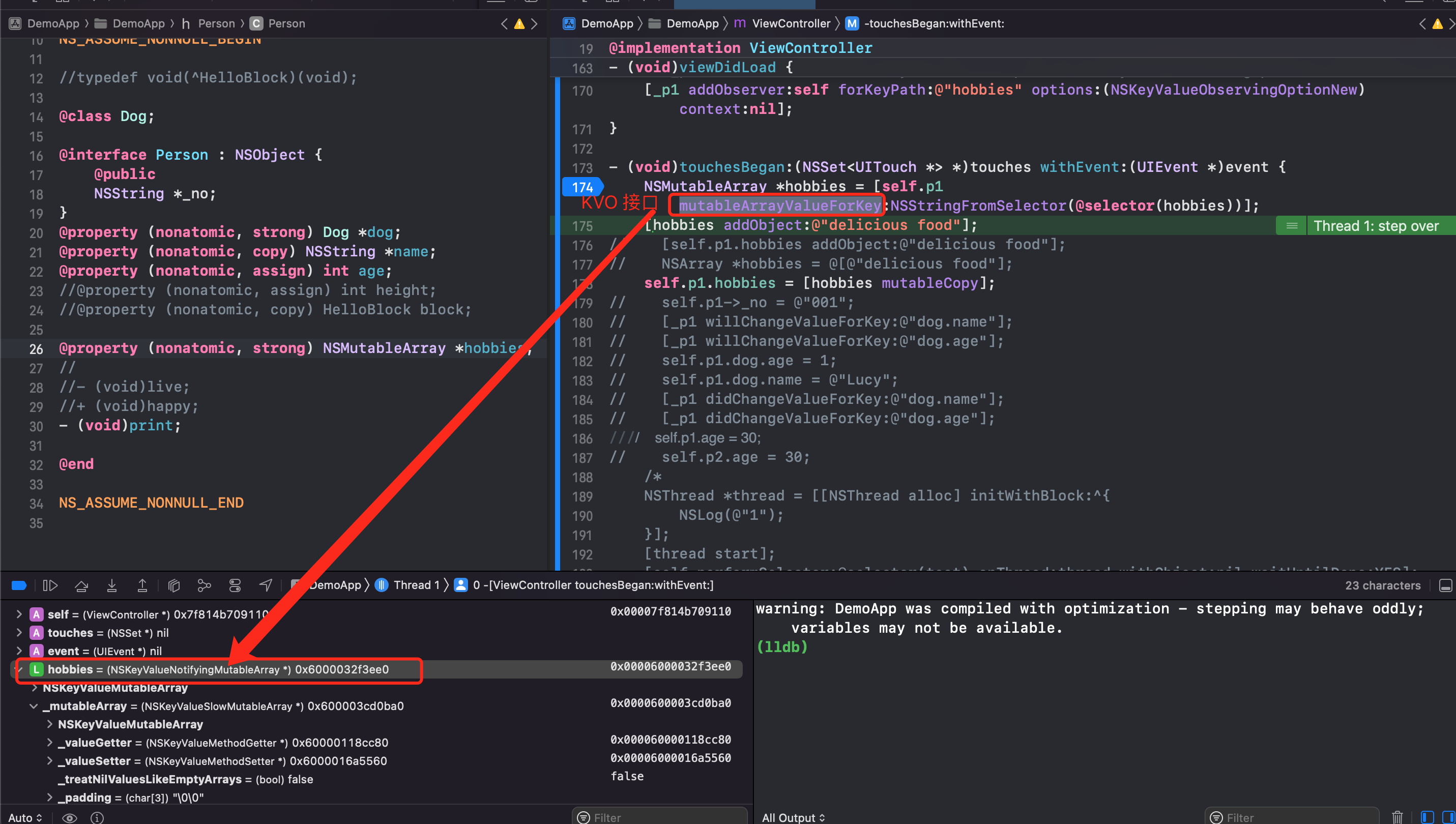Clear the console with trash icon
1456x824 pixels.
1397,817
